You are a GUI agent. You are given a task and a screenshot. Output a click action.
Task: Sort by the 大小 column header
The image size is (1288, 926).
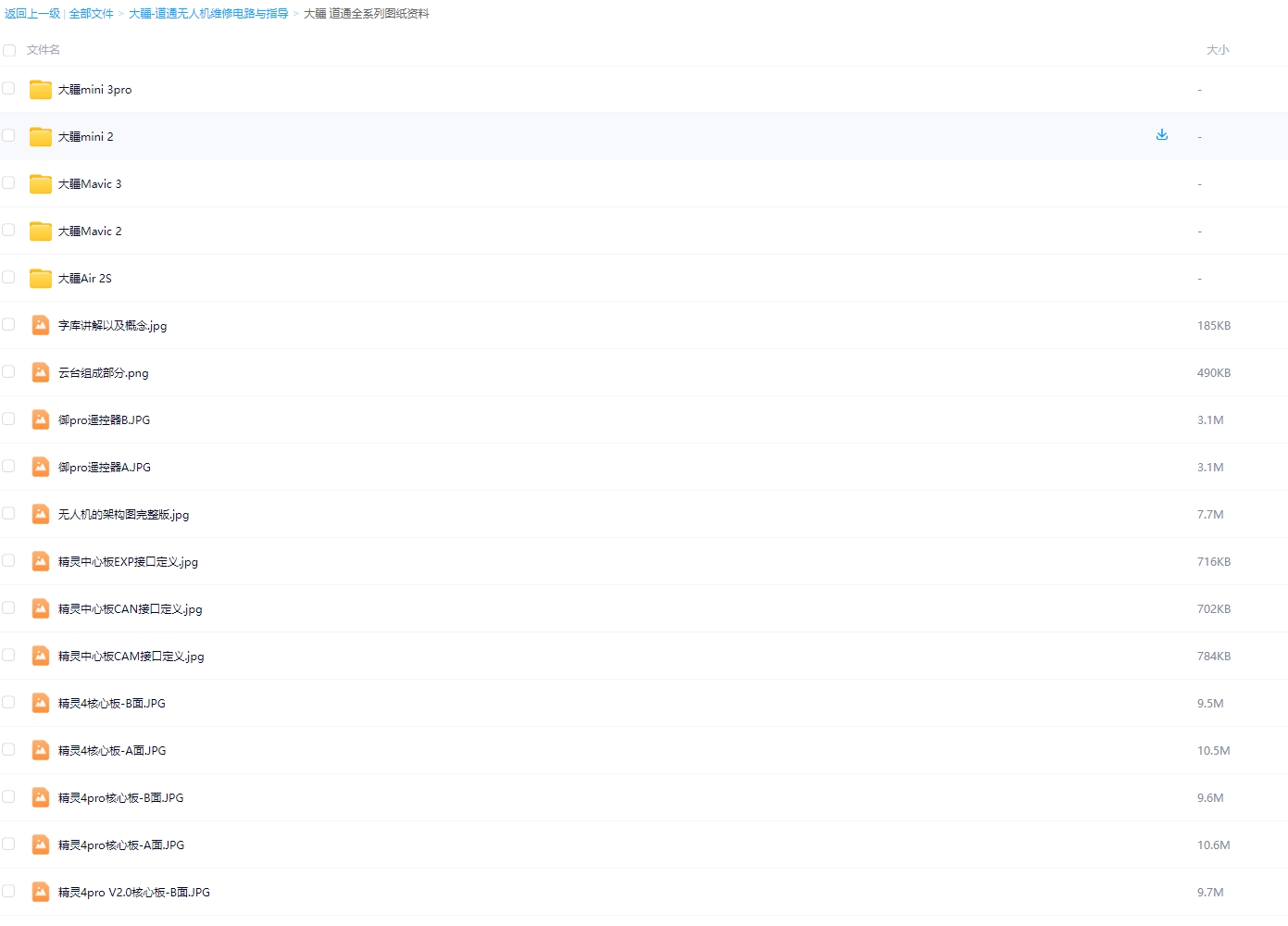coord(1218,50)
